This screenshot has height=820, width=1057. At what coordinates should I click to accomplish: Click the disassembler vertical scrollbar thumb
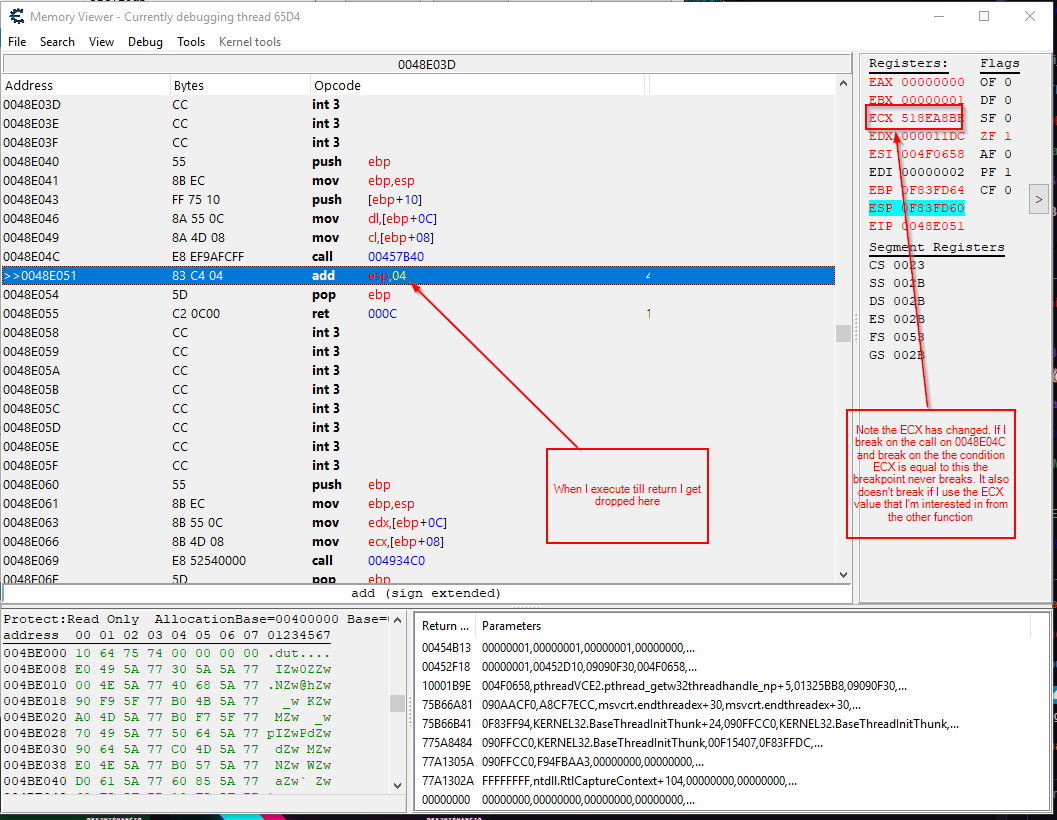click(844, 333)
